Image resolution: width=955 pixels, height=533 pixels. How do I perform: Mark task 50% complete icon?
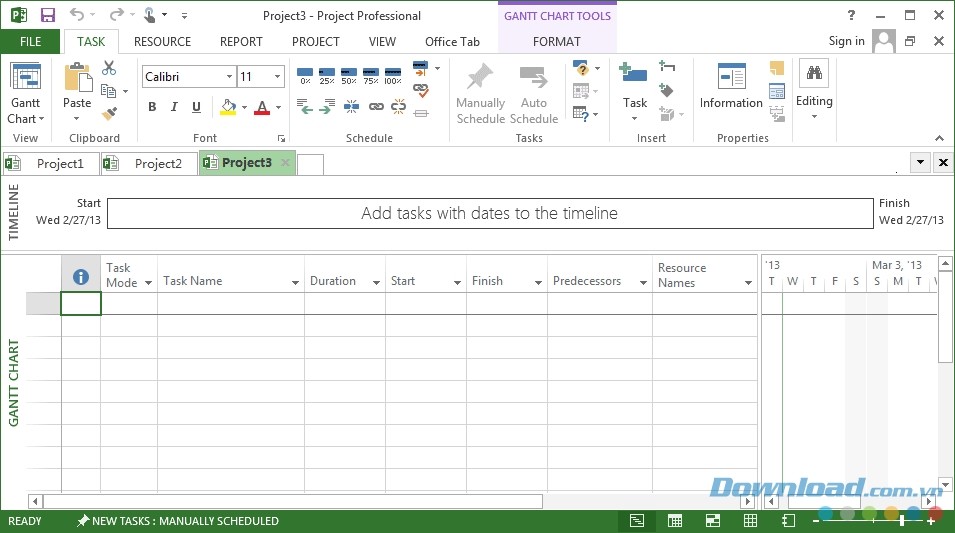(x=349, y=75)
